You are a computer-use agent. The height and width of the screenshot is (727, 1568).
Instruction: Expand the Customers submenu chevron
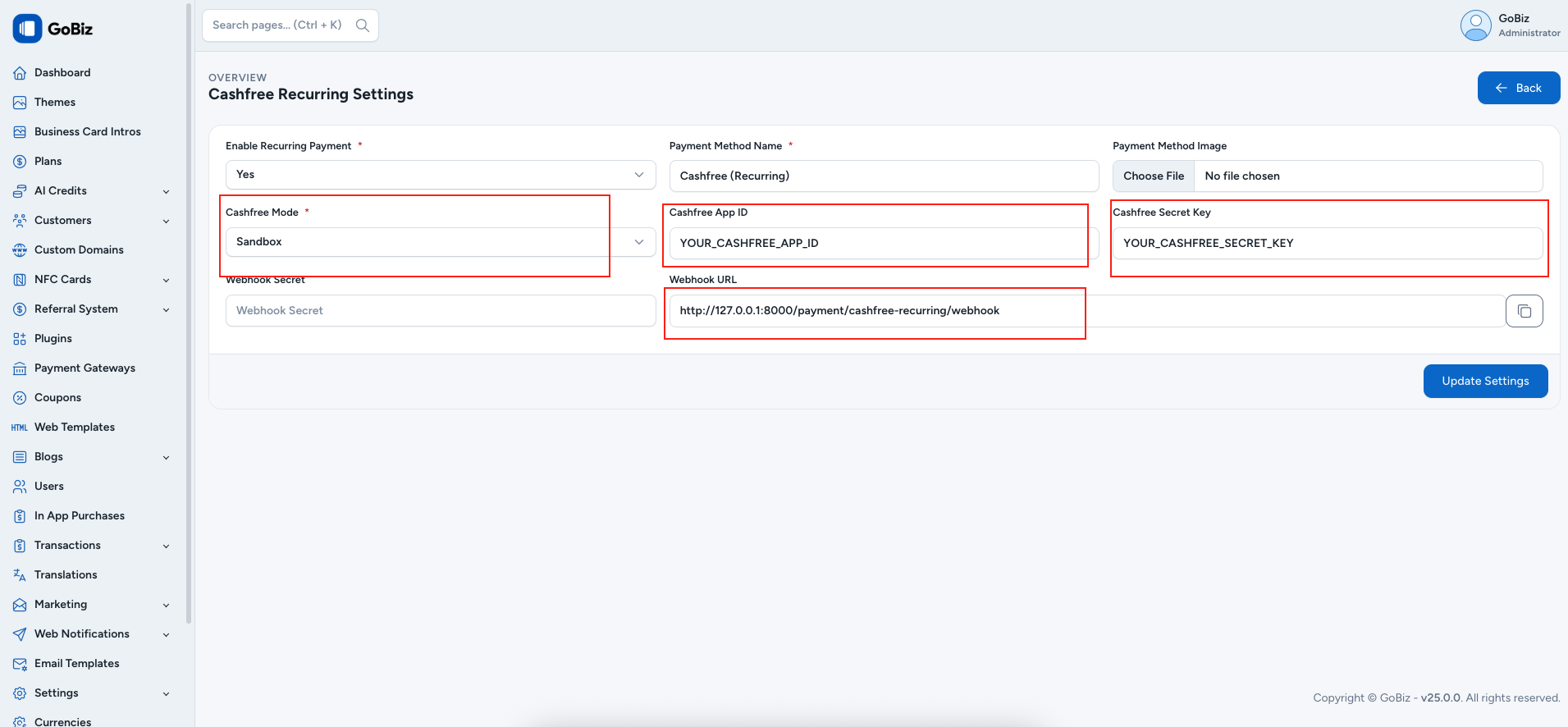coord(167,222)
